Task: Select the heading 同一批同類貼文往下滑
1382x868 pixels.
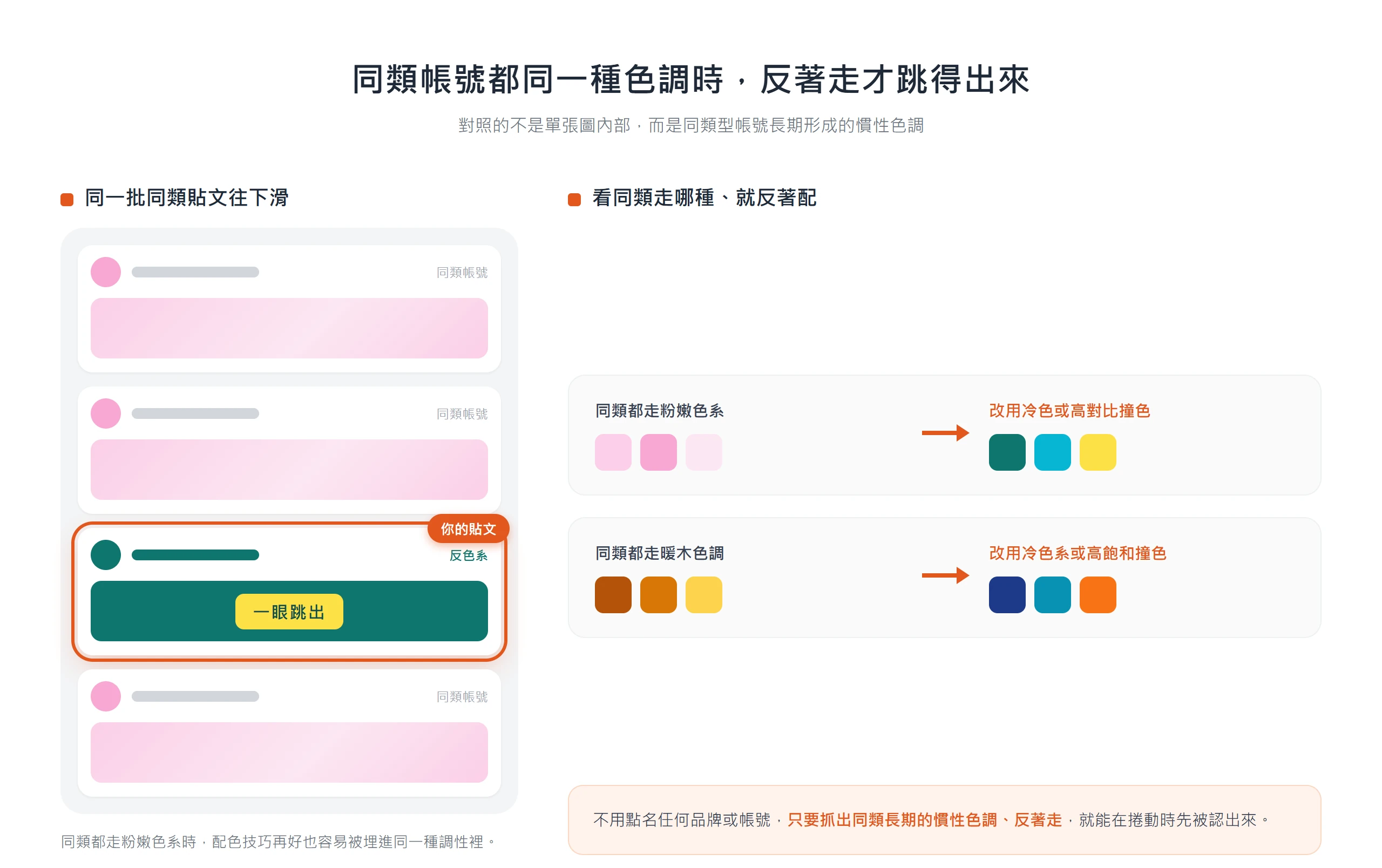Action: click(187, 198)
